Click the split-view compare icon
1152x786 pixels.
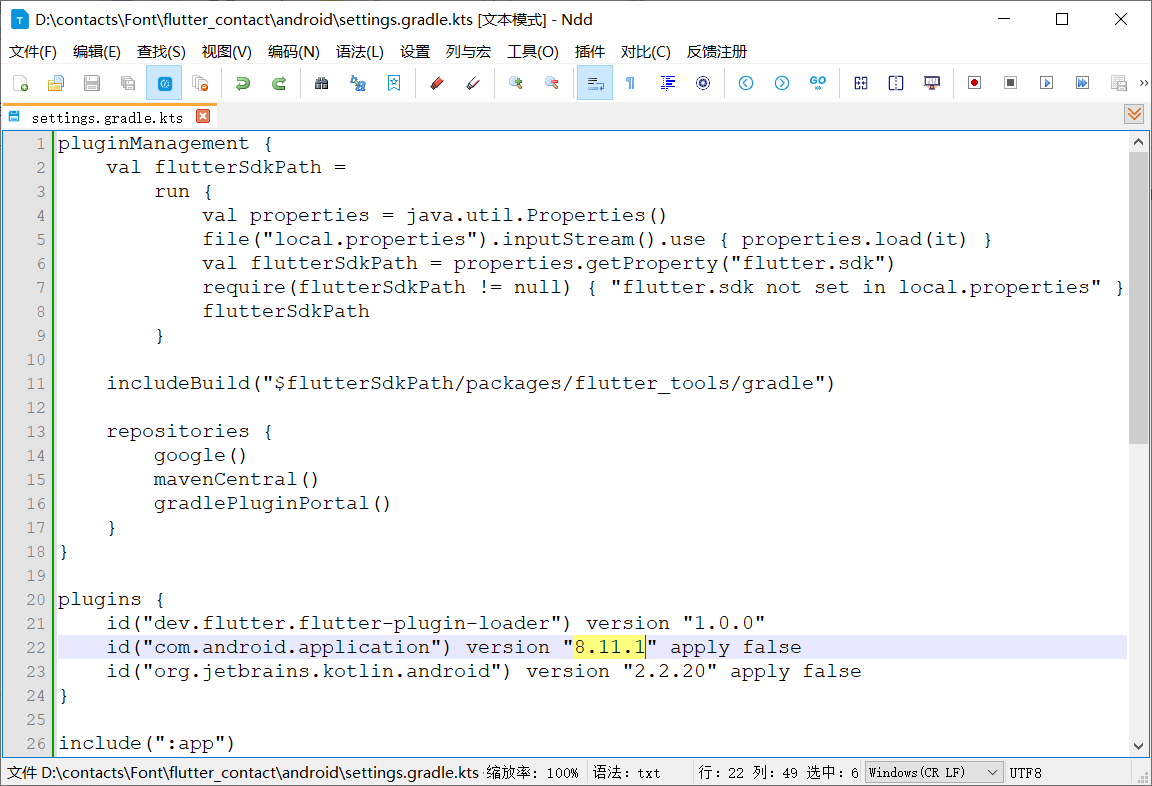[x=896, y=83]
